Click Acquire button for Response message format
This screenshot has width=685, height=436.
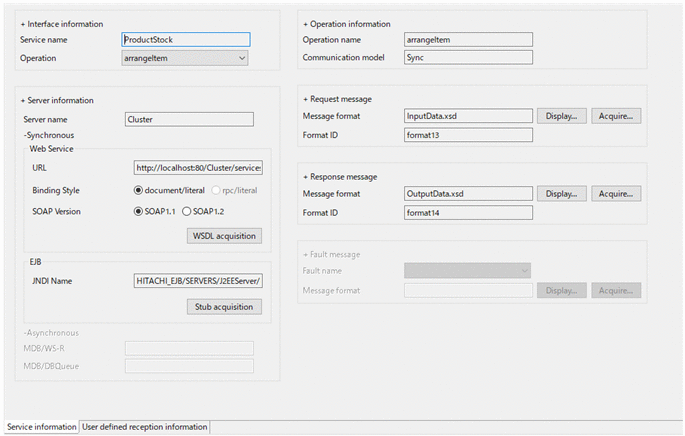pos(616,193)
